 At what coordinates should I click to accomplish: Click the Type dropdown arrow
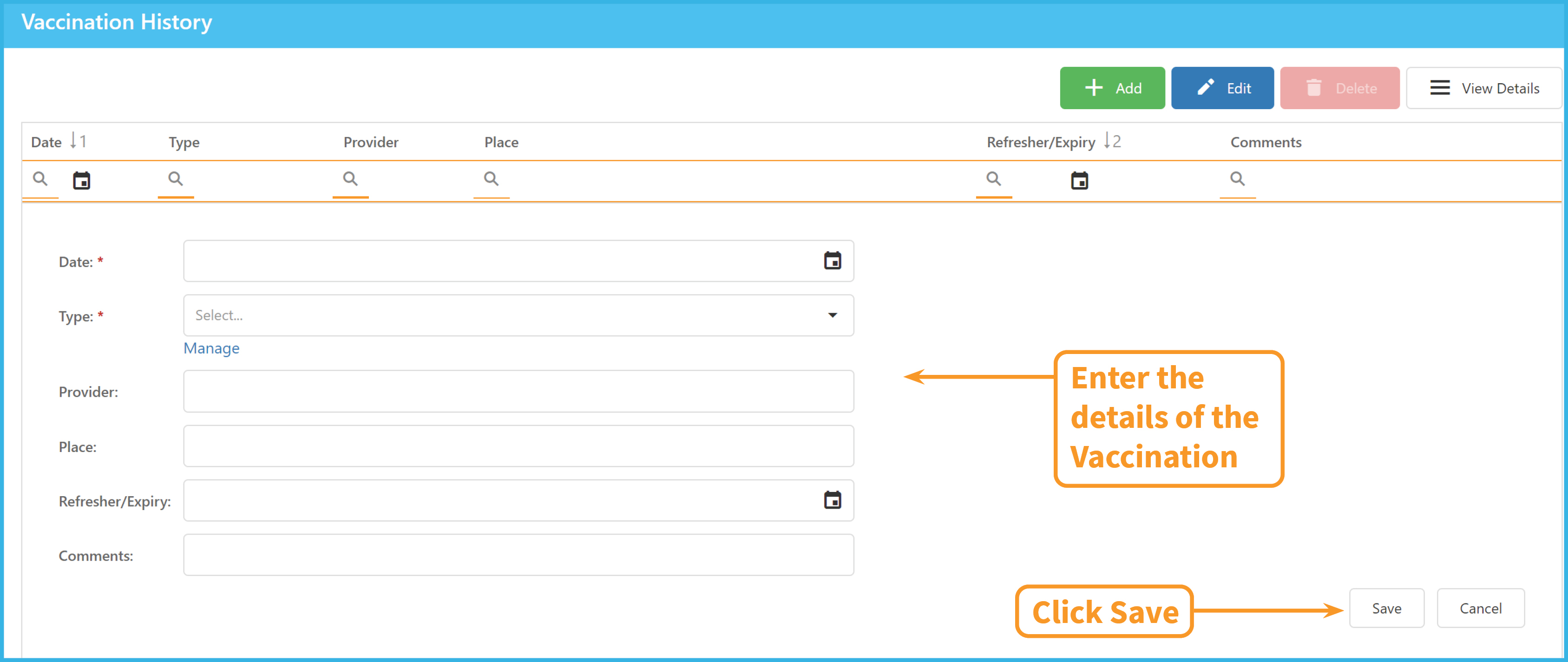point(832,315)
